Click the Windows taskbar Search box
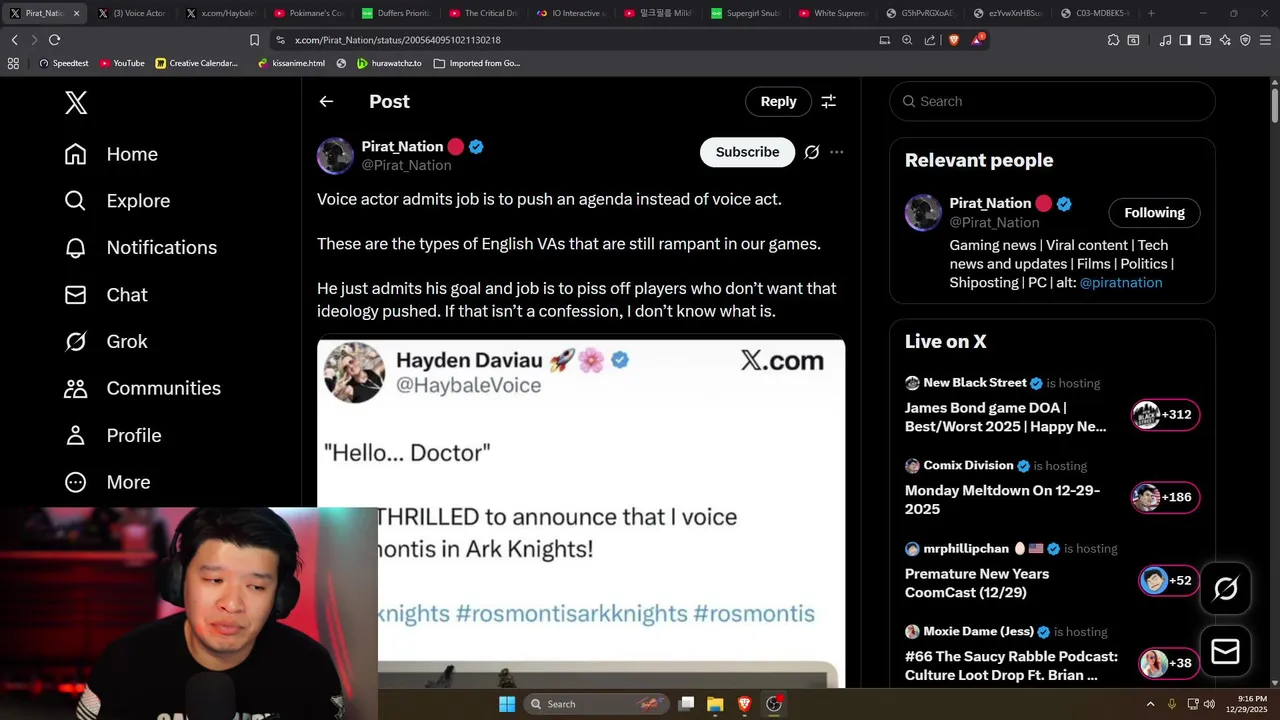The height and width of the screenshot is (720, 1280). click(x=595, y=704)
